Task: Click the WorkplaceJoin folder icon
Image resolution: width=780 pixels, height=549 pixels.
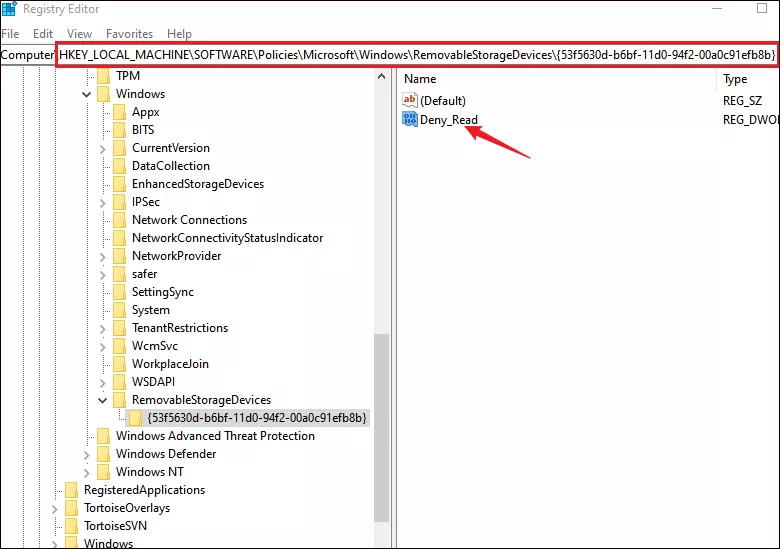Action: point(119,364)
